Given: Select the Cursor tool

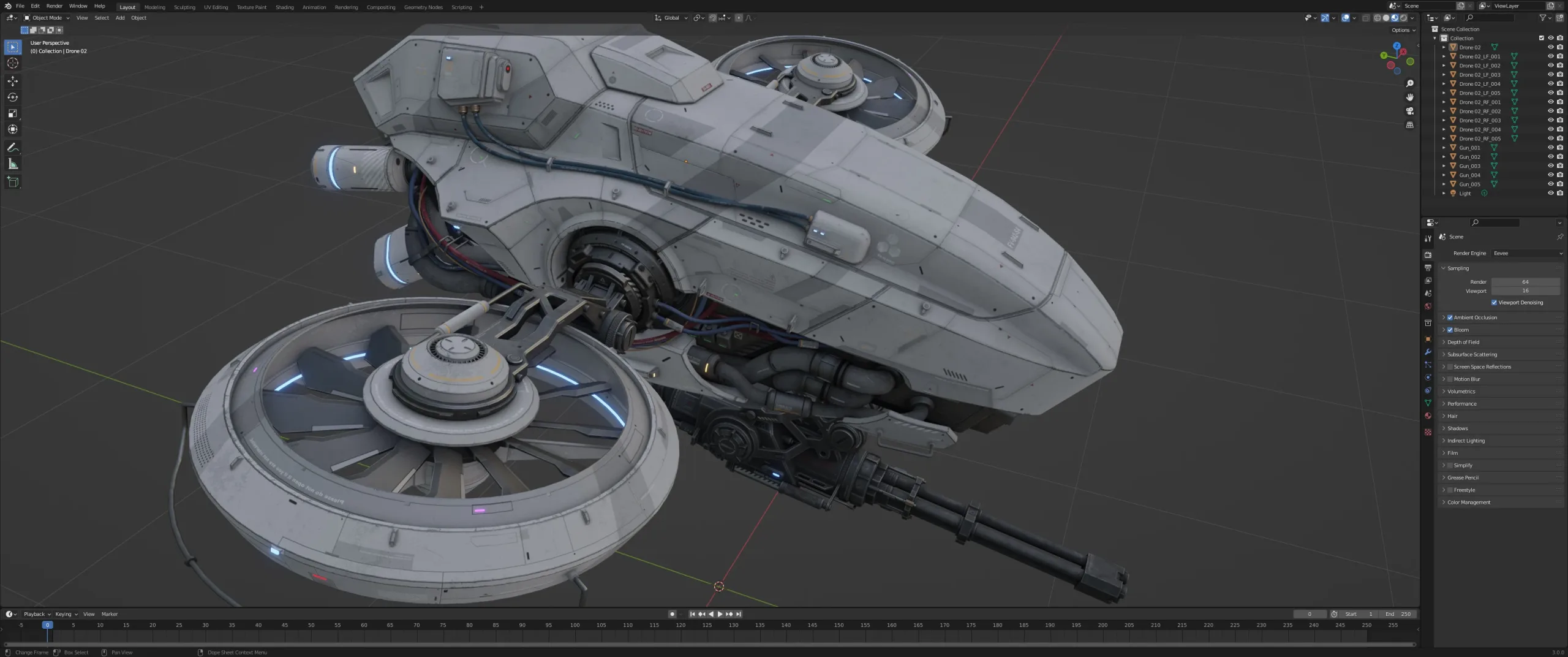Looking at the screenshot, I should [x=12, y=63].
